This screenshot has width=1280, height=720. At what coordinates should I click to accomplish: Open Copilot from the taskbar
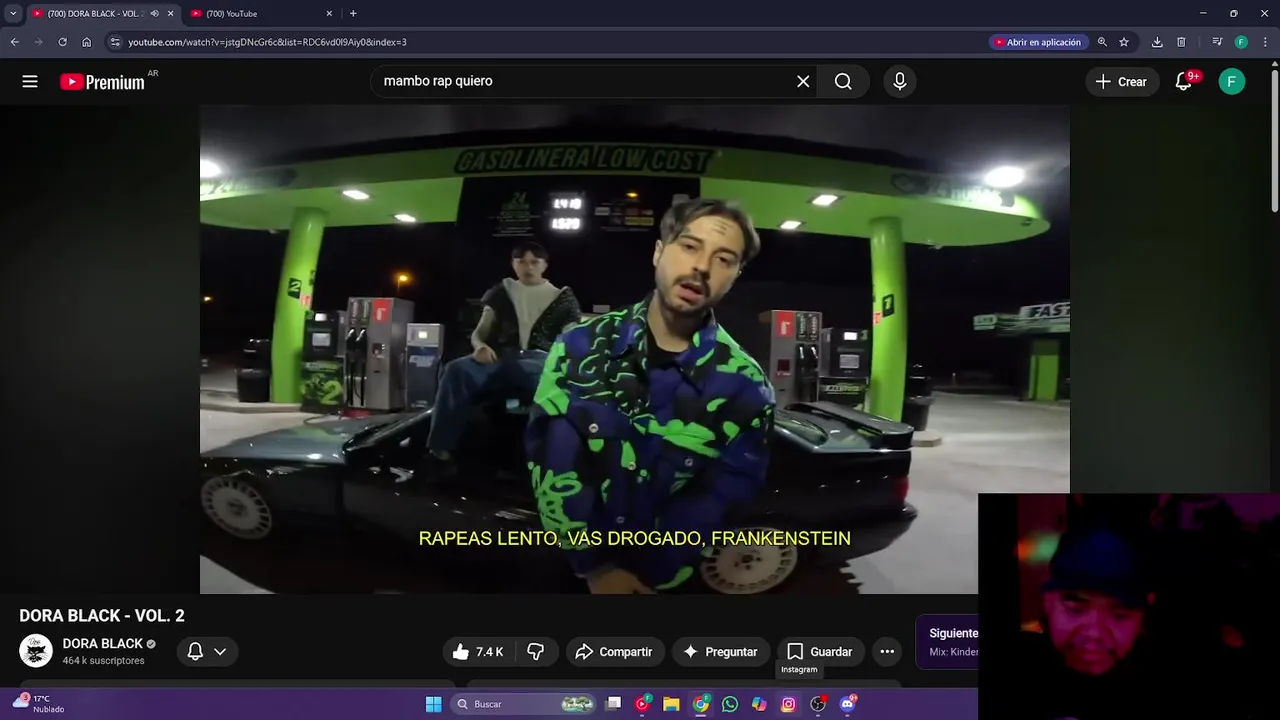(759, 704)
